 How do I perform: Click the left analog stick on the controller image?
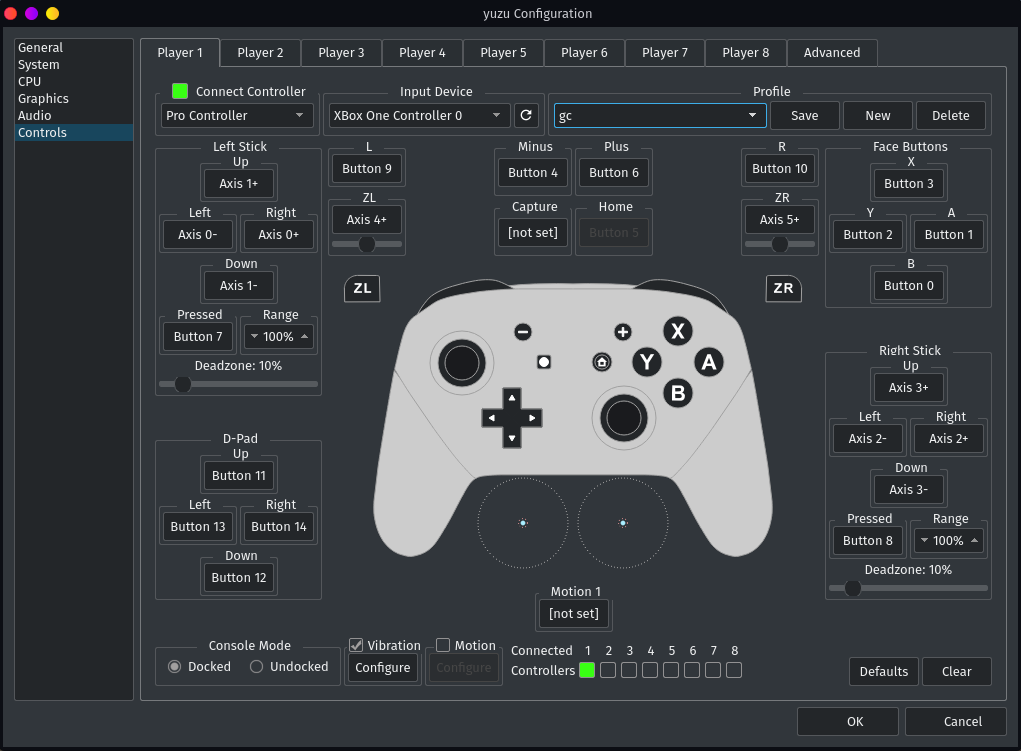[x=462, y=363]
